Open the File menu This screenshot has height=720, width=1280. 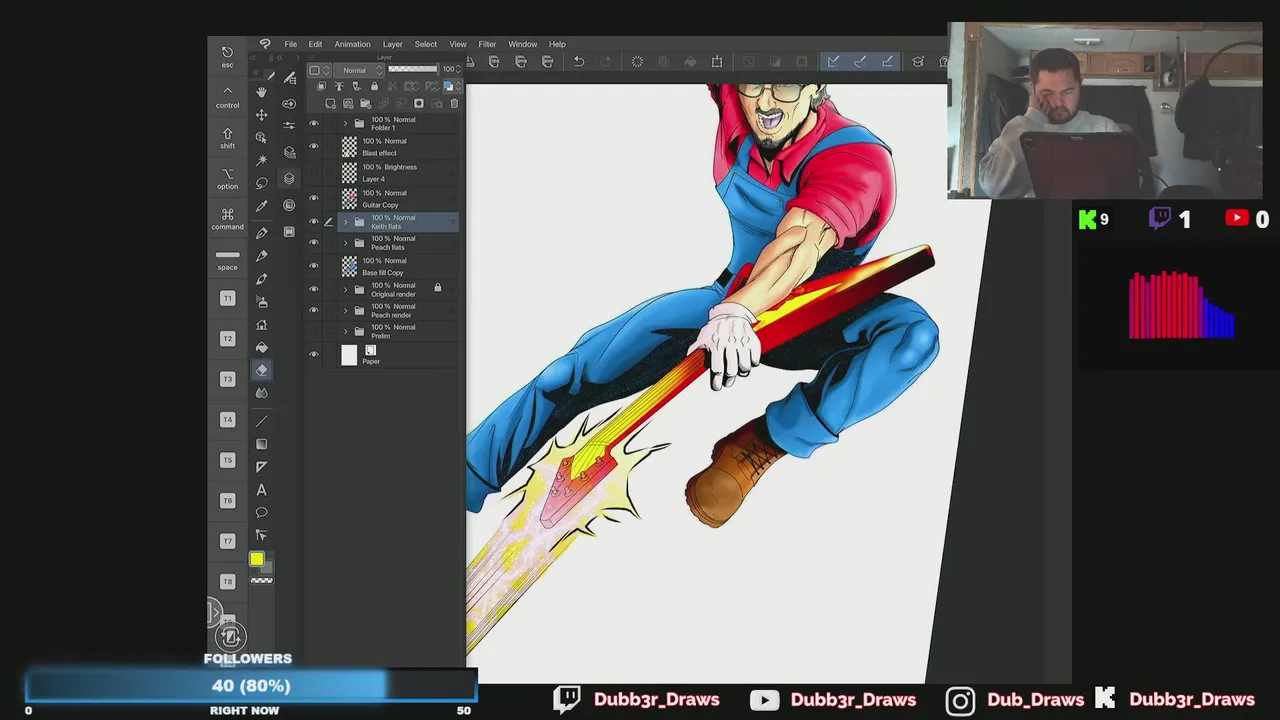click(290, 44)
